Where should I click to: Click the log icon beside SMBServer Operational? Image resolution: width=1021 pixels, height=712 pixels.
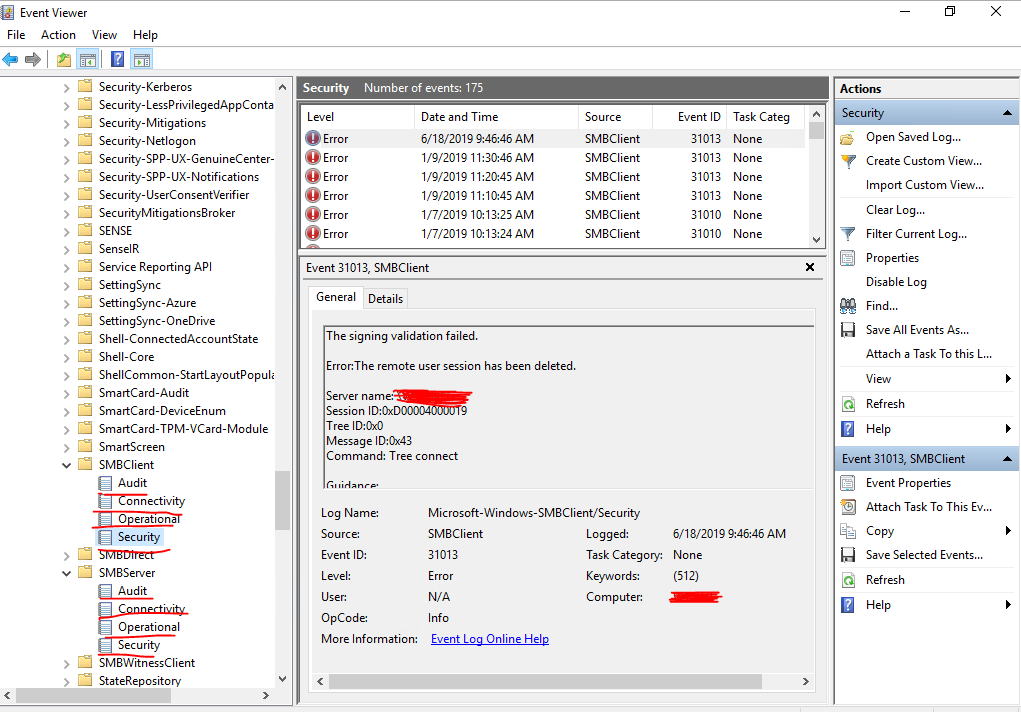click(x=105, y=627)
